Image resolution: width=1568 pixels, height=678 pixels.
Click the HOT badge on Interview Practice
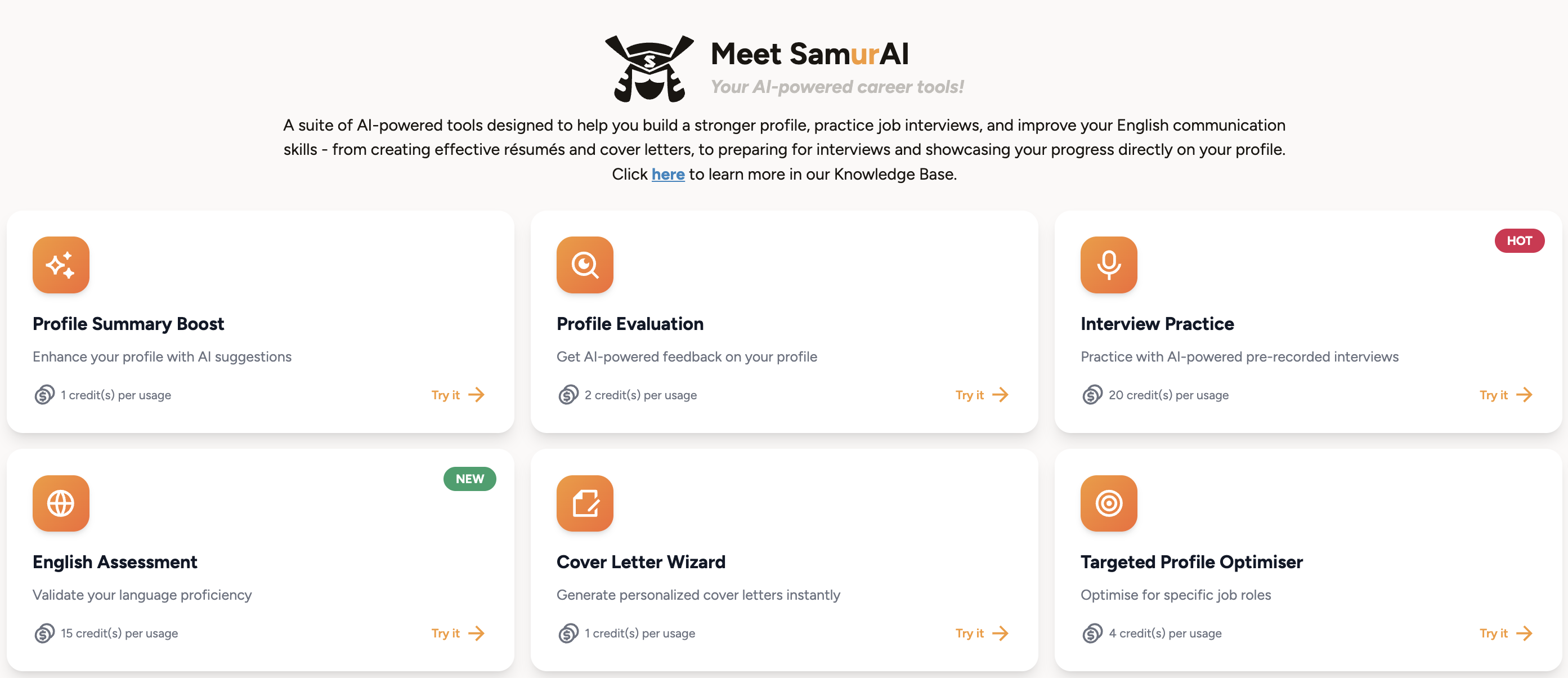click(x=1518, y=240)
